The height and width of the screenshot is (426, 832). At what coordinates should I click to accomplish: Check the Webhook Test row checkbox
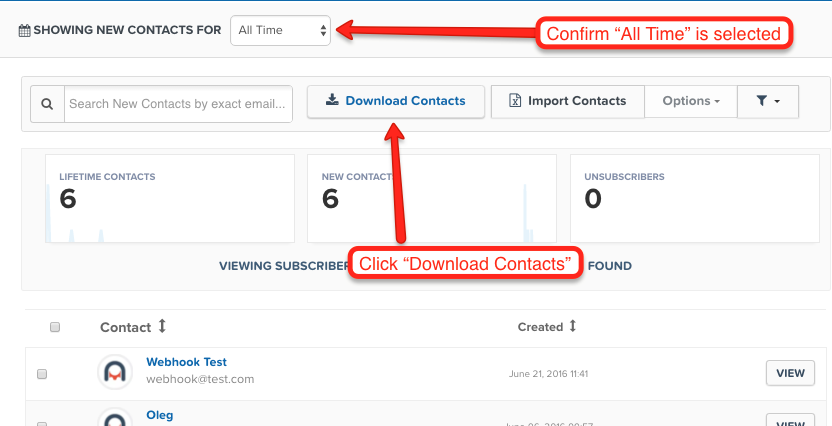(x=42, y=374)
